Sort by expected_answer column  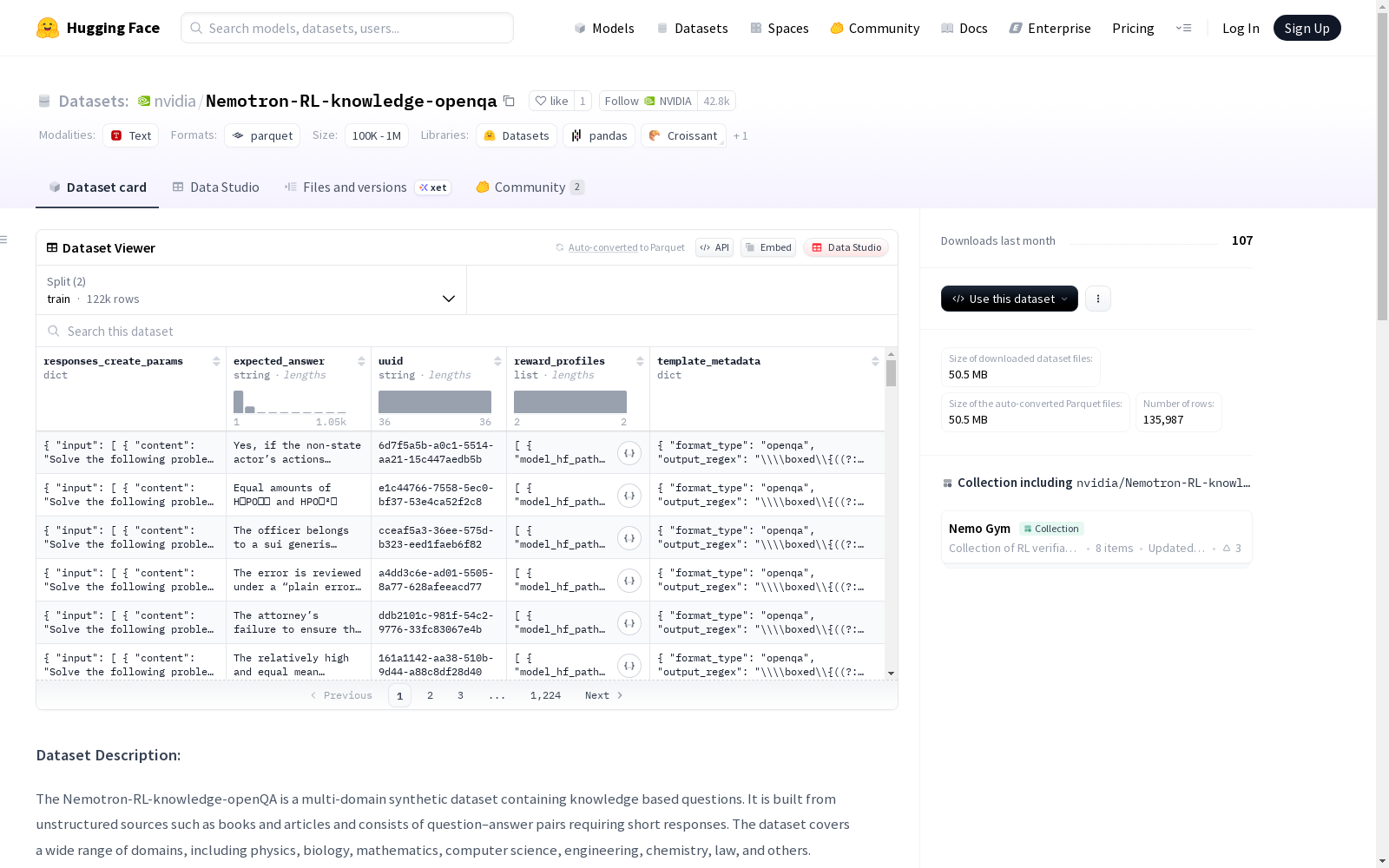tap(361, 361)
